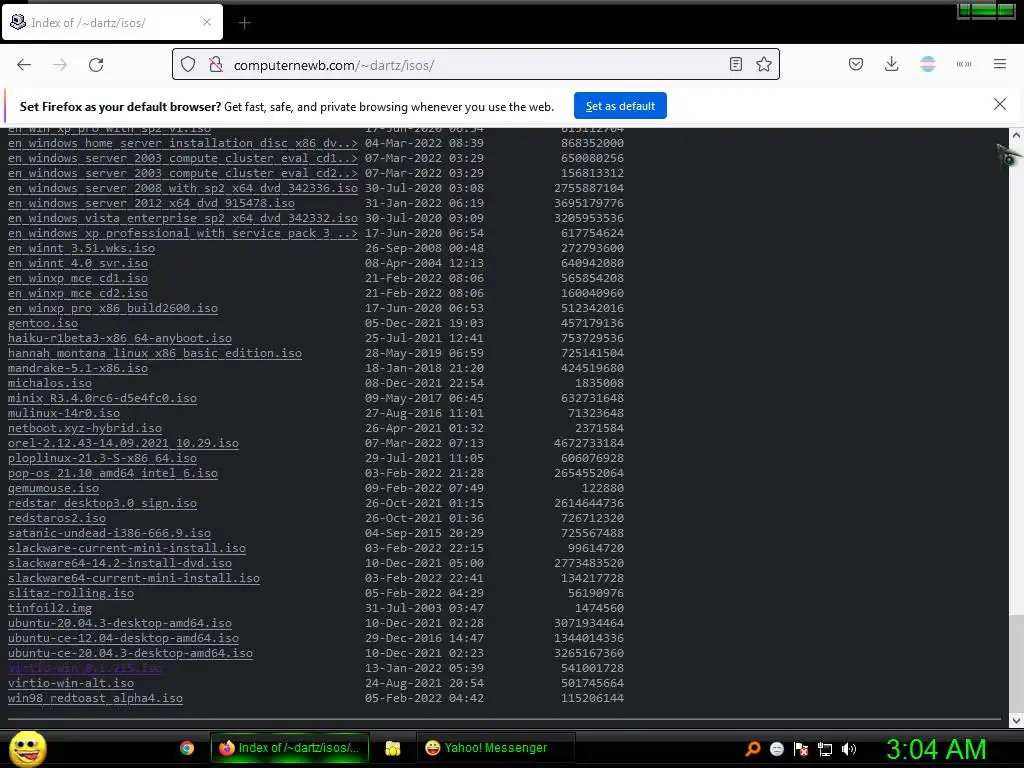
Task: Toggle Reader View in the address bar
Action: 736,64
